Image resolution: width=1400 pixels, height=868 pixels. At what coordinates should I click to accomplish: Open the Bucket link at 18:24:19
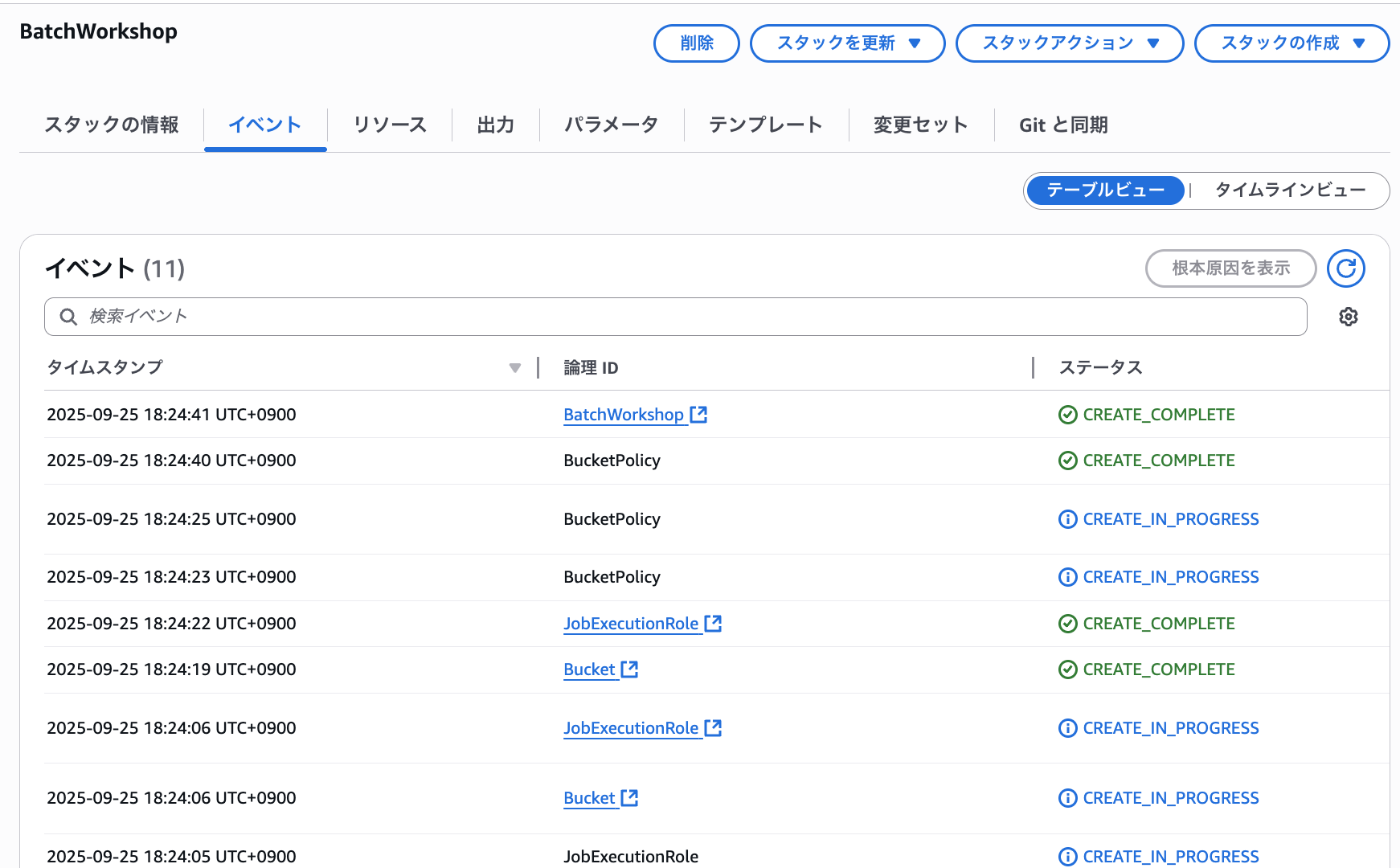click(589, 669)
